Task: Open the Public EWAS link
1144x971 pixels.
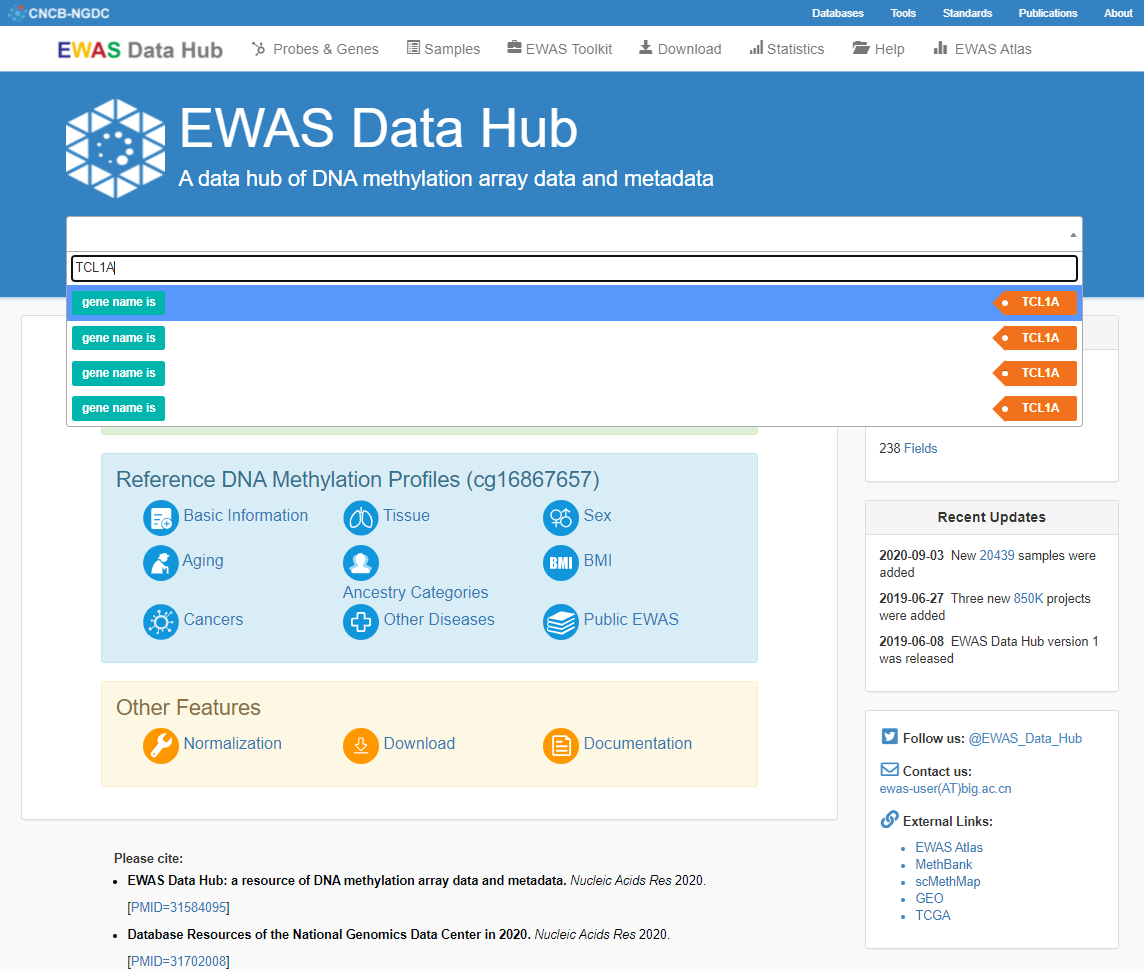Action: (x=631, y=619)
